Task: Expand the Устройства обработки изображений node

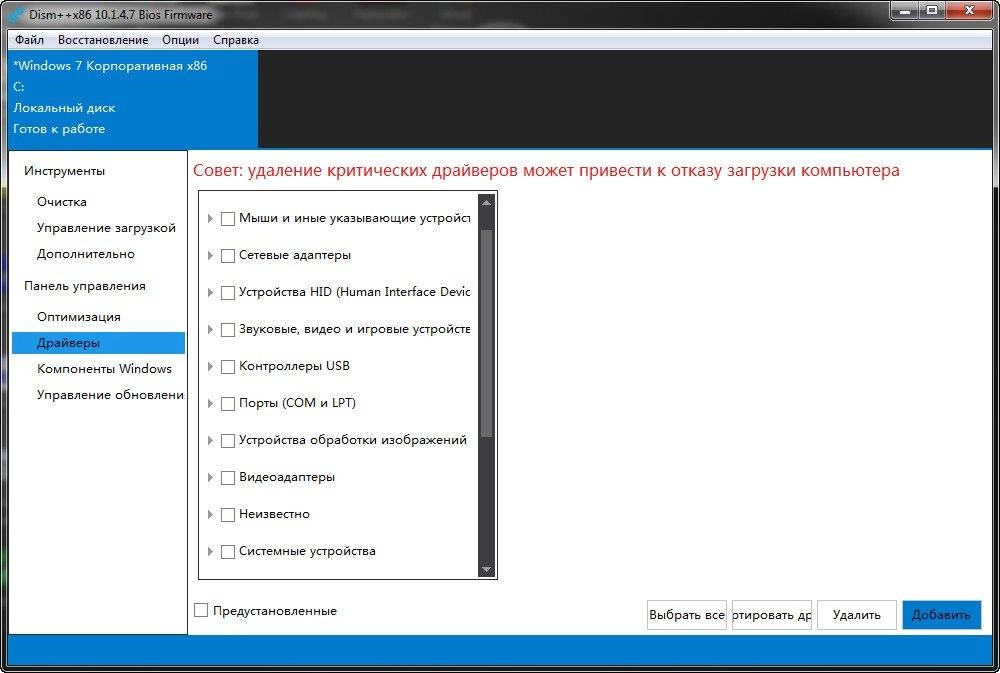Action: [x=210, y=441]
